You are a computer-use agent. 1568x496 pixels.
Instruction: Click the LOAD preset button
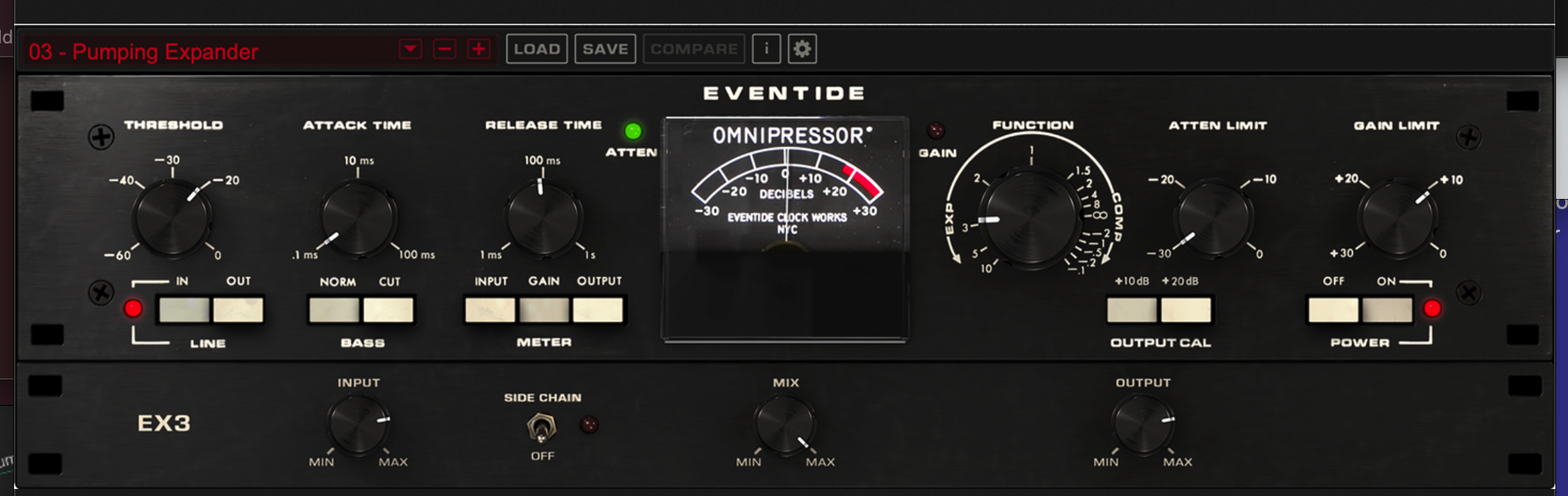coord(537,49)
